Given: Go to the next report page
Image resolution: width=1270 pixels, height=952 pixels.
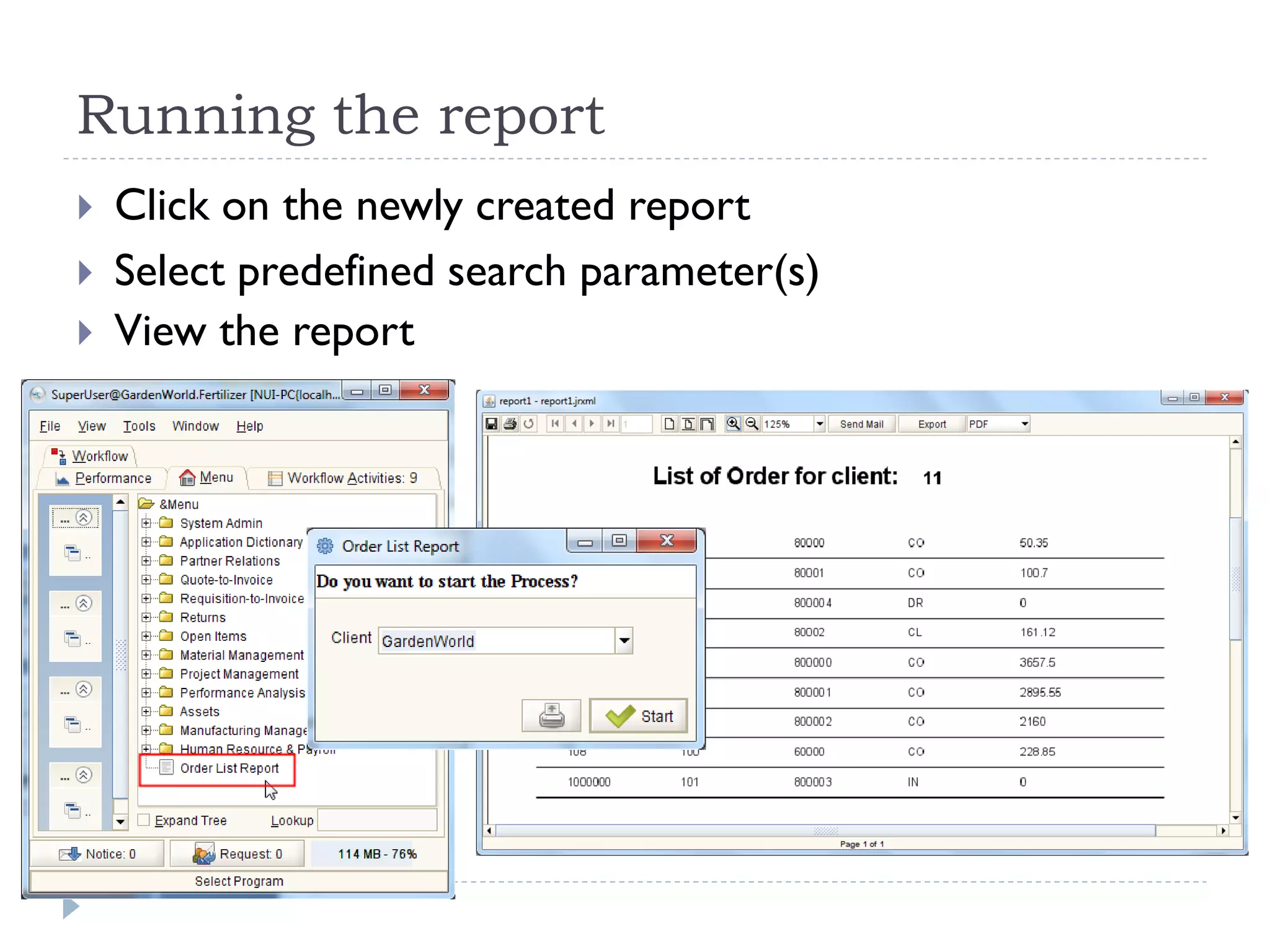Looking at the screenshot, I should pyautogui.click(x=592, y=423).
